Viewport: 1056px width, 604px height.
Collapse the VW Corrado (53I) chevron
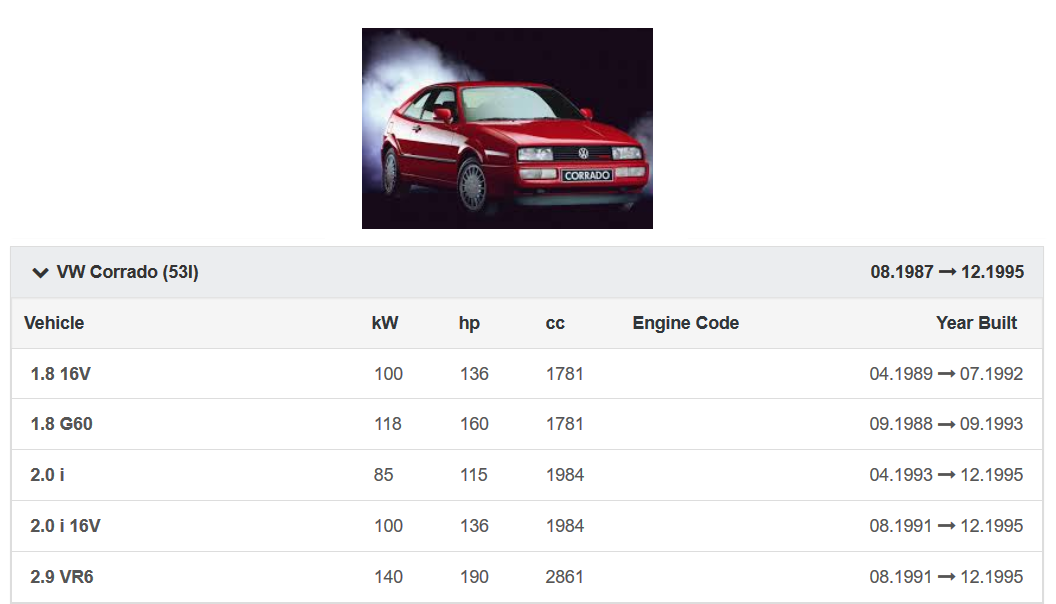pos(40,272)
